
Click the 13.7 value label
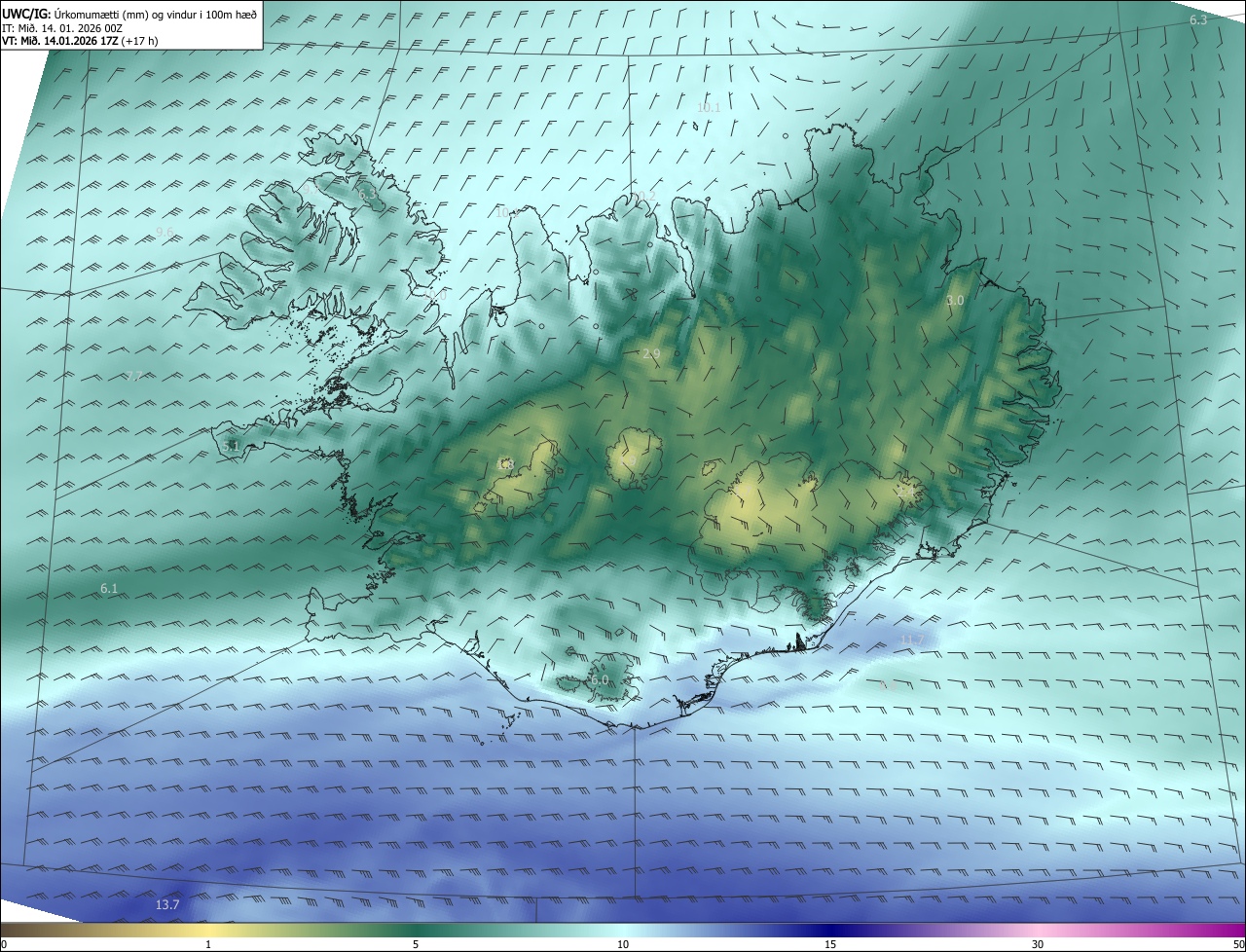[x=167, y=905]
